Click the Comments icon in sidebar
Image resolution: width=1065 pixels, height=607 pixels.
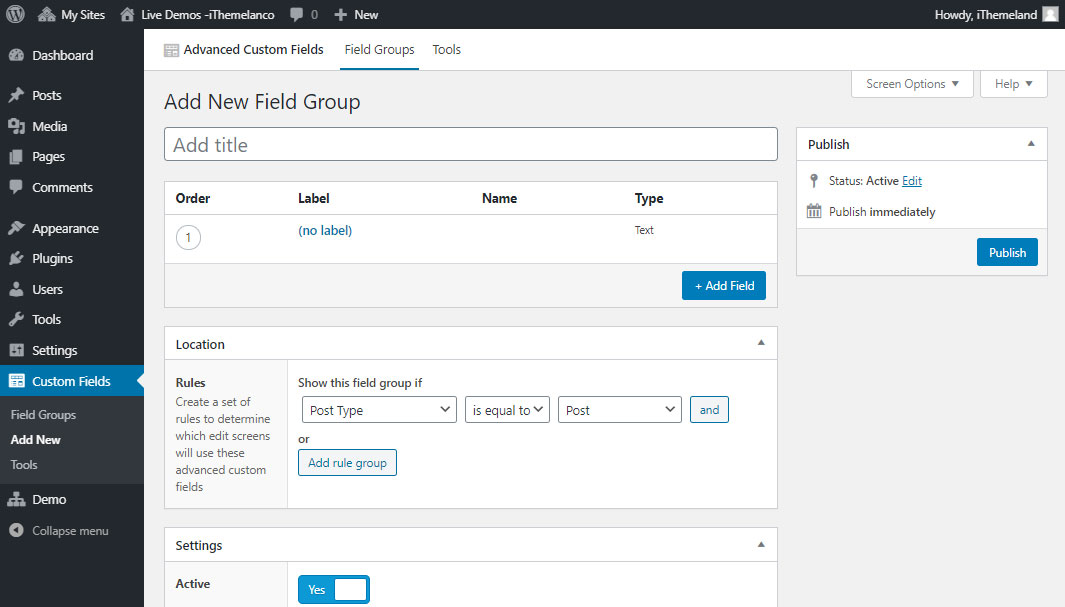click(x=16, y=187)
